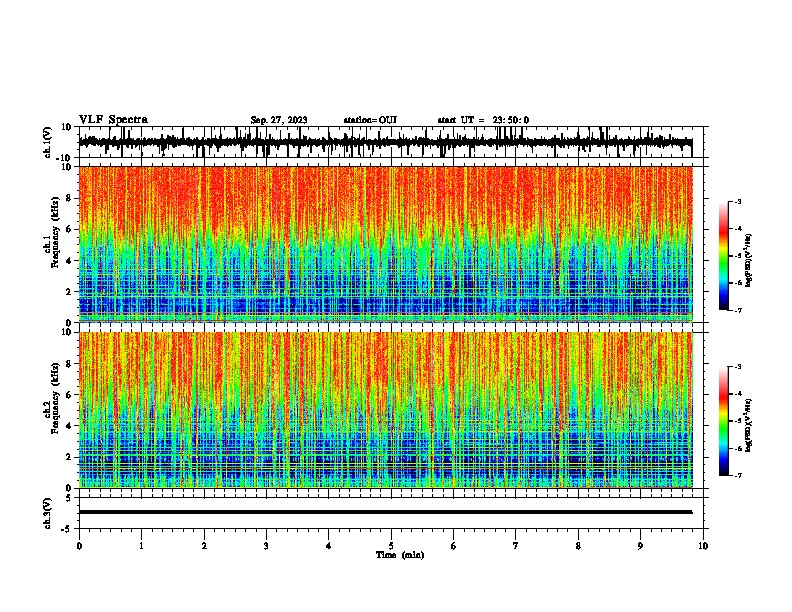This screenshot has height=612, width=792.
Task: Click the -3 label on ch.2 colorbar
Action: point(737,367)
